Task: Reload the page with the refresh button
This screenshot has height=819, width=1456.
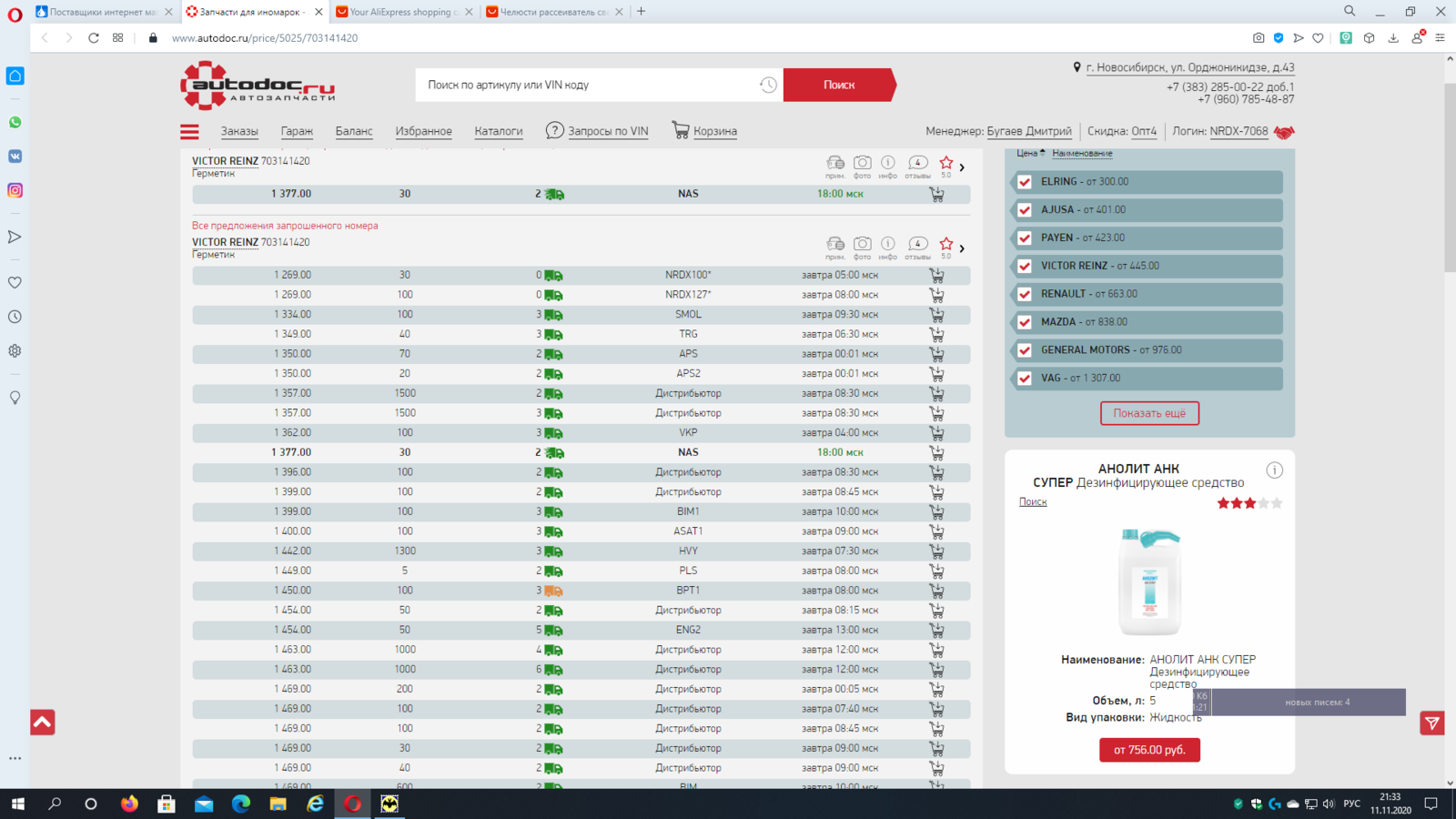Action: [93, 38]
